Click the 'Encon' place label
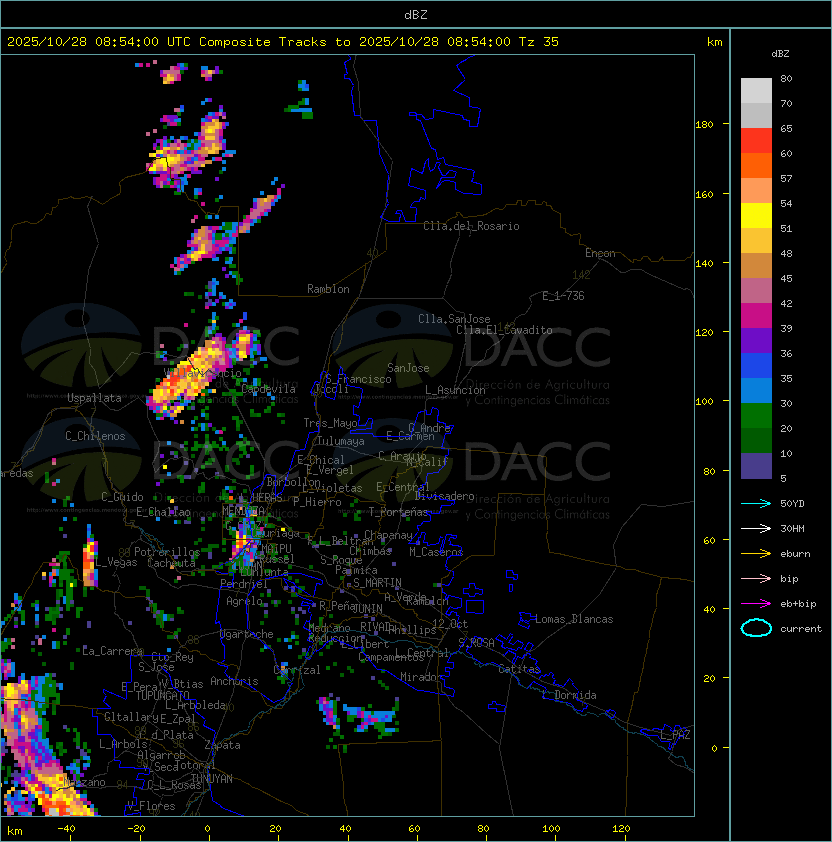The height and width of the screenshot is (842, 832). coord(600,253)
